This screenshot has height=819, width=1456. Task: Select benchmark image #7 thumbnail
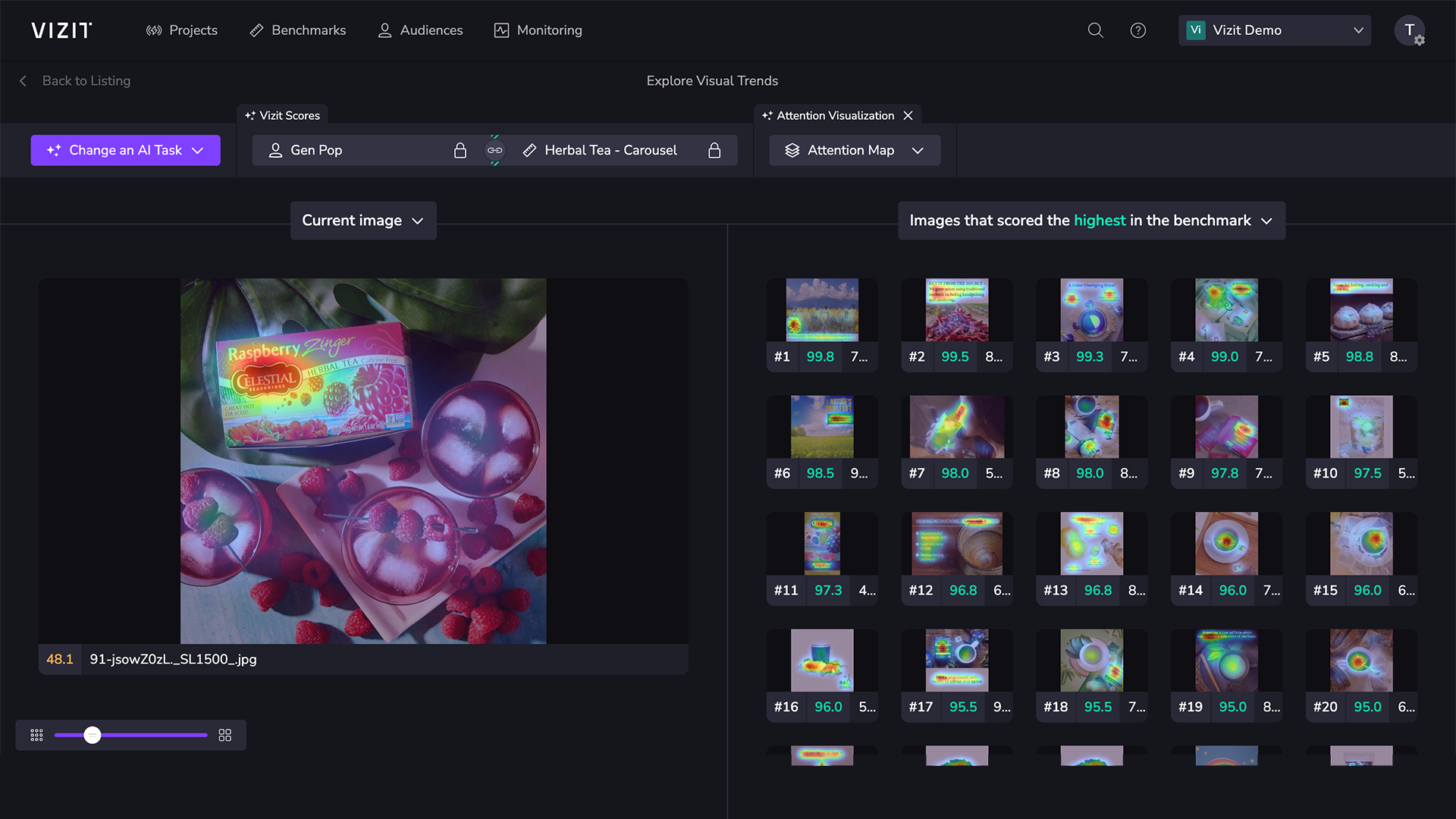pos(956,427)
